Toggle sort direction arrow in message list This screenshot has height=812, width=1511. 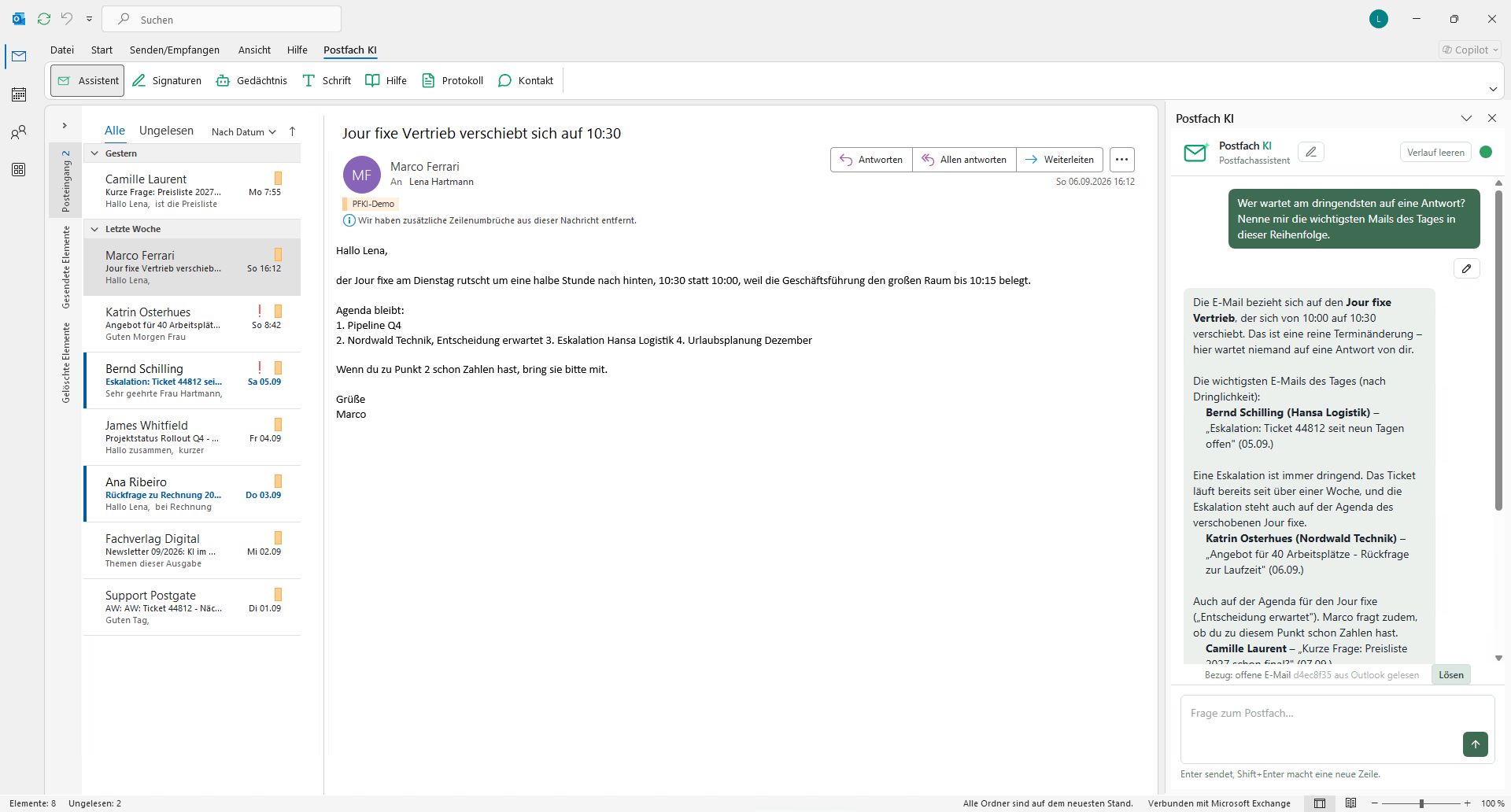click(292, 131)
